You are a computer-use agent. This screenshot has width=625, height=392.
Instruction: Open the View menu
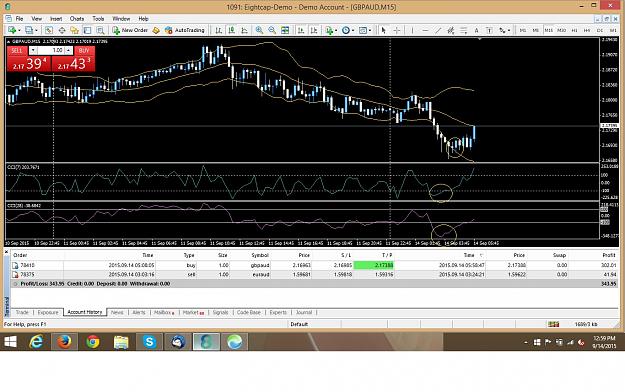(36, 19)
